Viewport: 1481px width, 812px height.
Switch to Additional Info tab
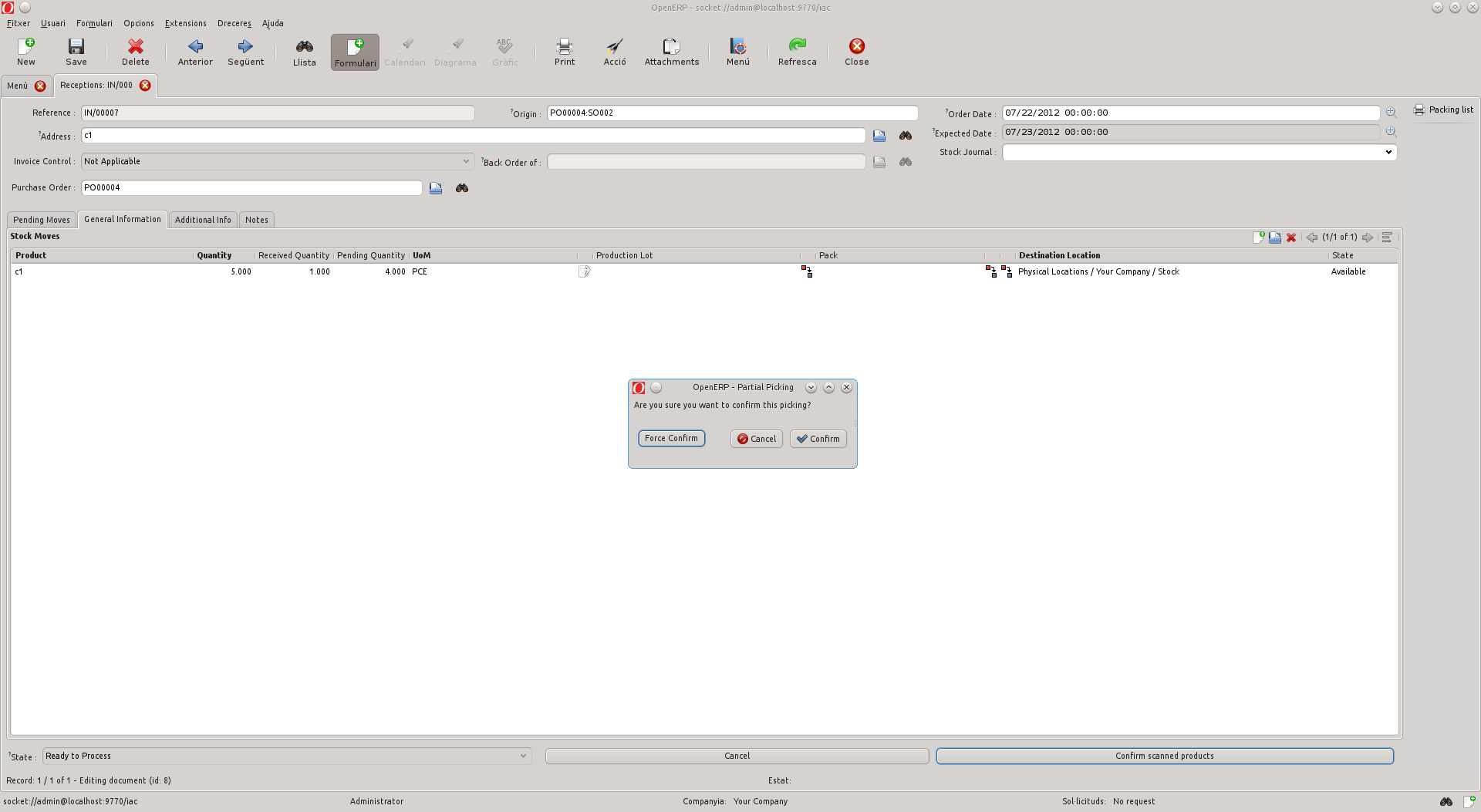pyautogui.click(x=203, y=220)
